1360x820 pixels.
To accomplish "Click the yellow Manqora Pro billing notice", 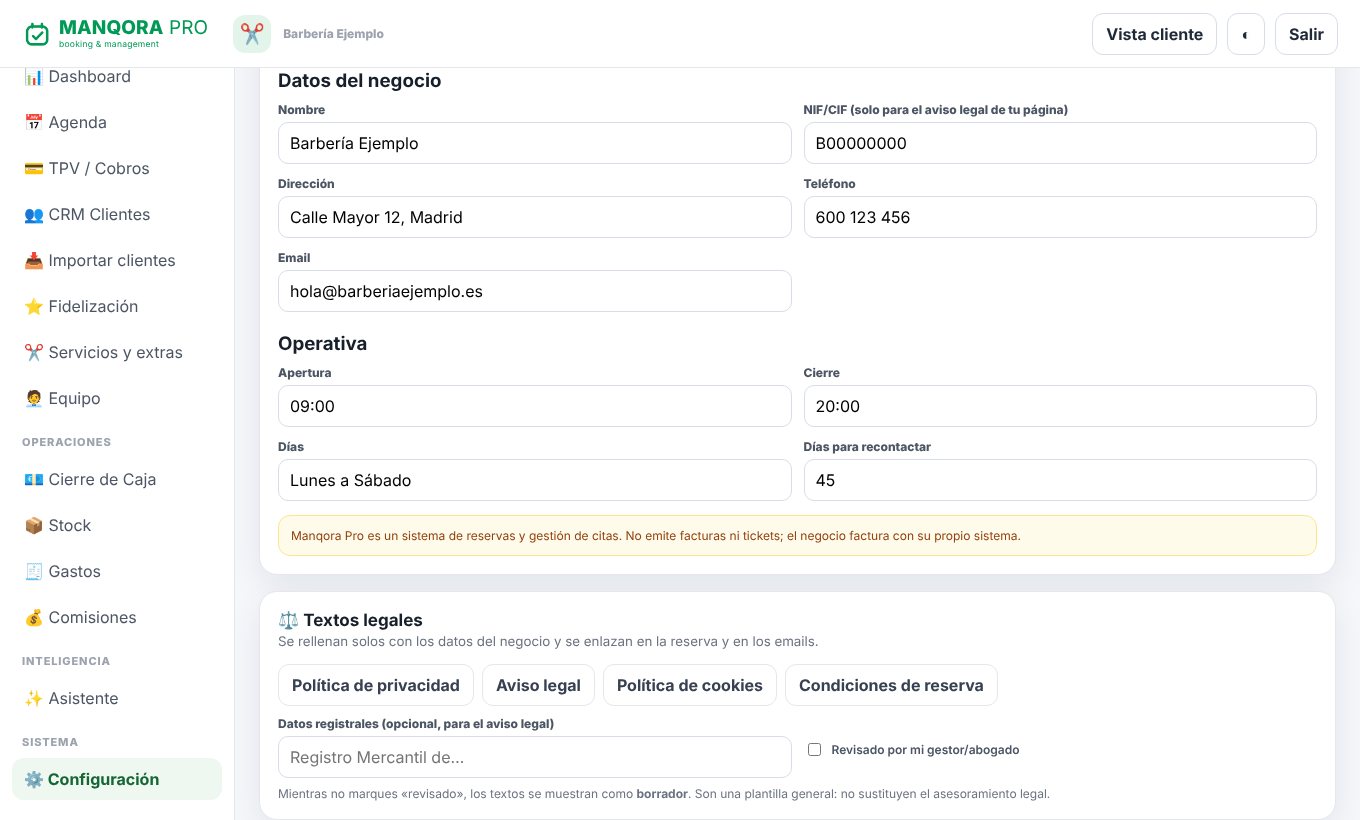I will coord(797,536).
